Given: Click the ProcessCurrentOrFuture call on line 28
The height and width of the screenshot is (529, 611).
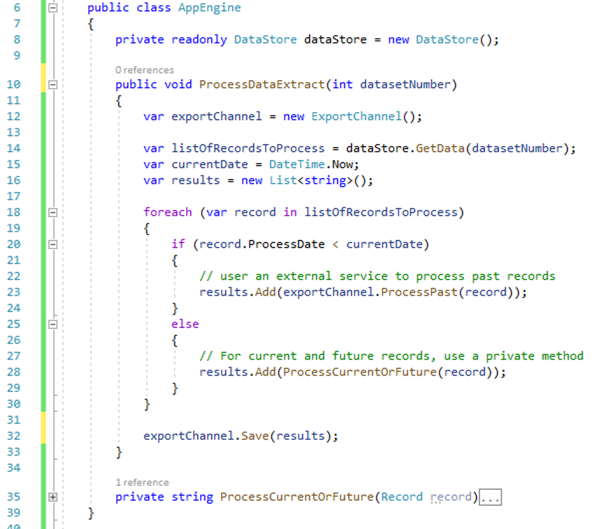Looking at the screenshot, I should [360, 372].
